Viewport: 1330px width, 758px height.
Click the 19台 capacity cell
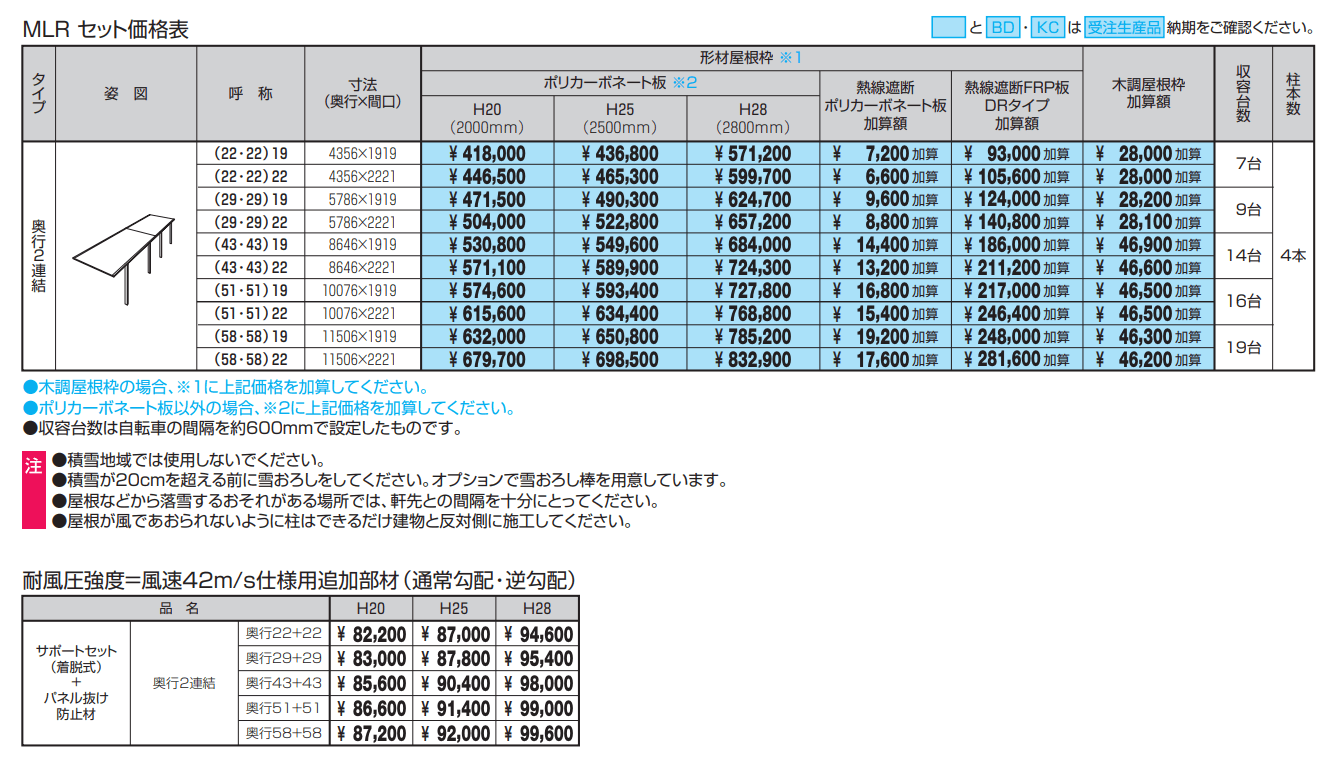click(x=1242, y=348)
